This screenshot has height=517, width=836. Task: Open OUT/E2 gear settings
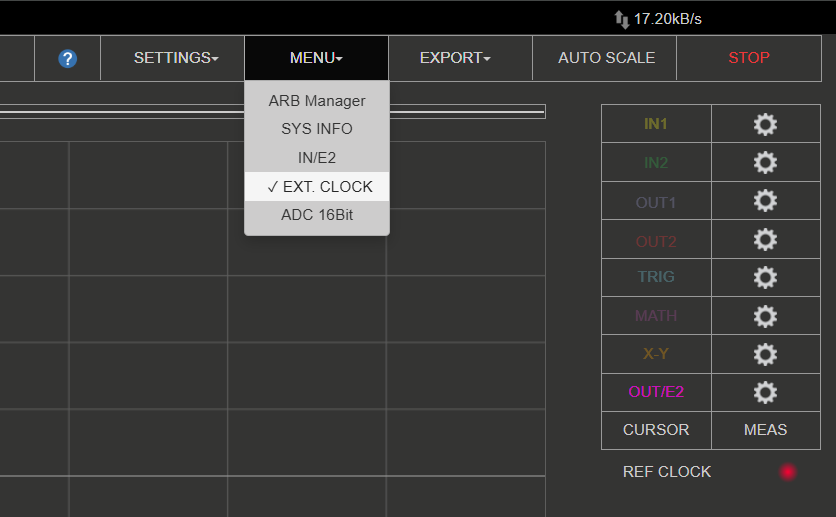click(765, 393)
